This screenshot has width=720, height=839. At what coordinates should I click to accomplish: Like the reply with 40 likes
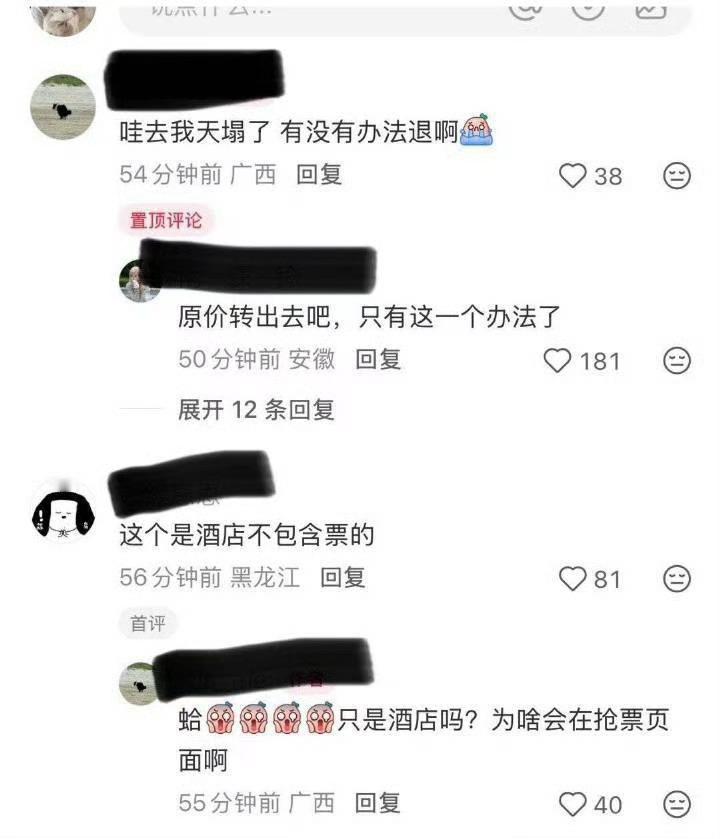point(572,804)
